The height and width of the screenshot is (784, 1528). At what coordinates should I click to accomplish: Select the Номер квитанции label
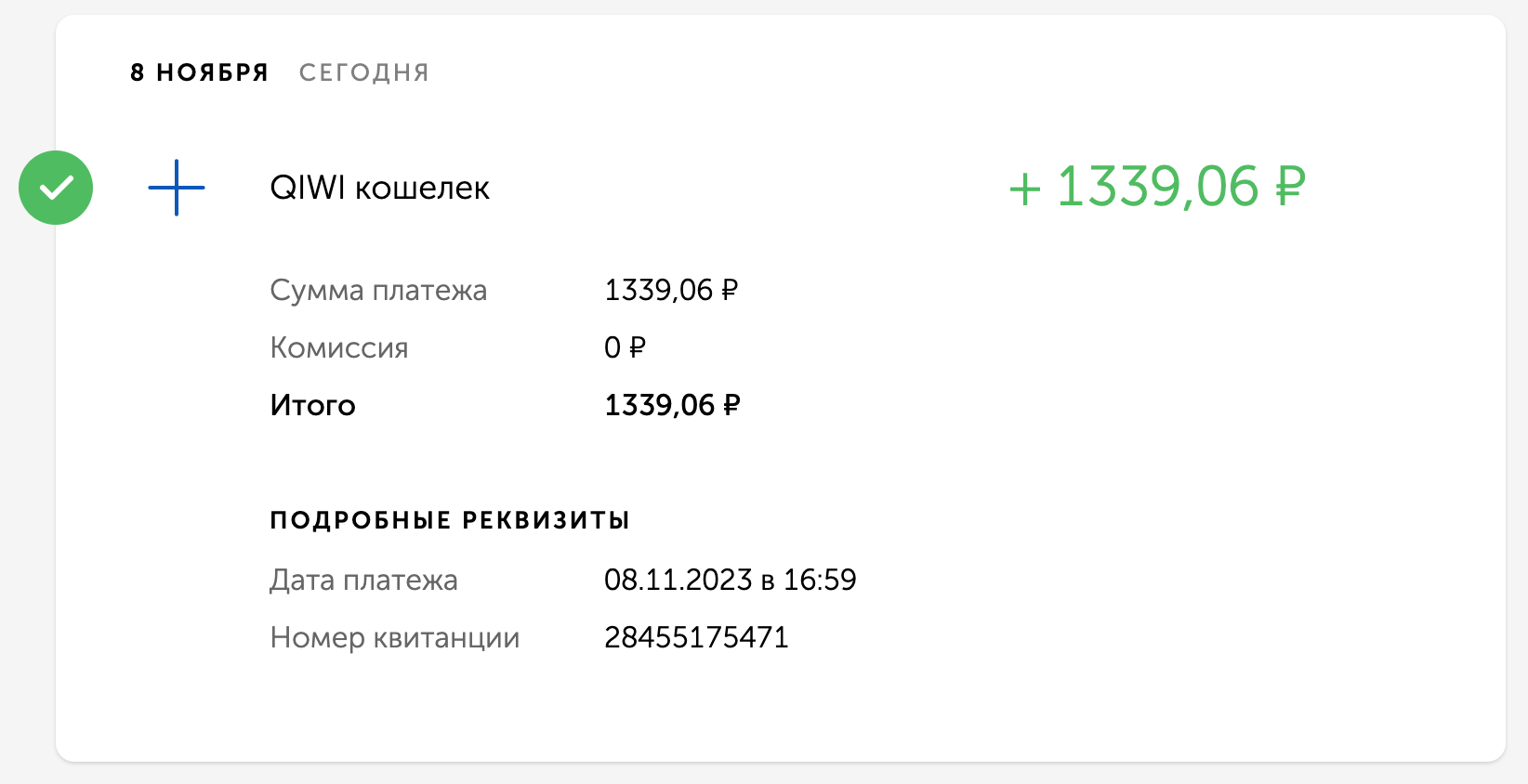point(394,638)
